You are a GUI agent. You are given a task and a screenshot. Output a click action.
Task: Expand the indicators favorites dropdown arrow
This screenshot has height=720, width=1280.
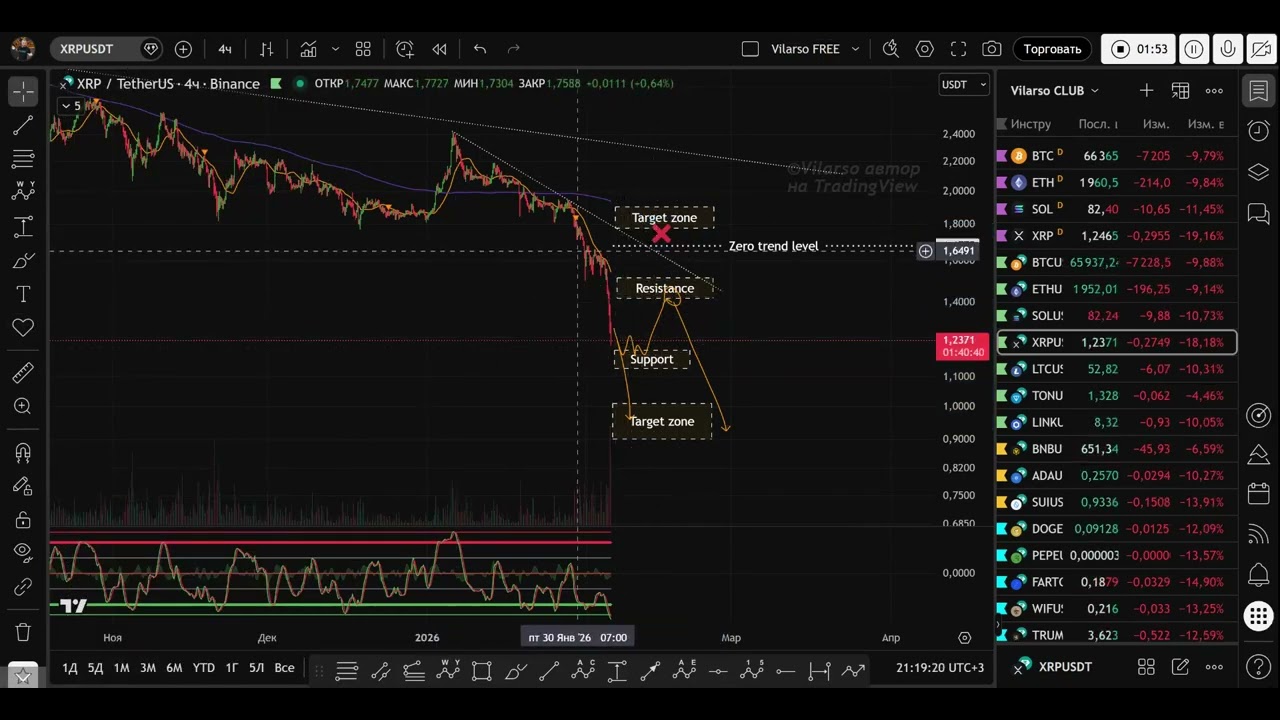point(335,49)
